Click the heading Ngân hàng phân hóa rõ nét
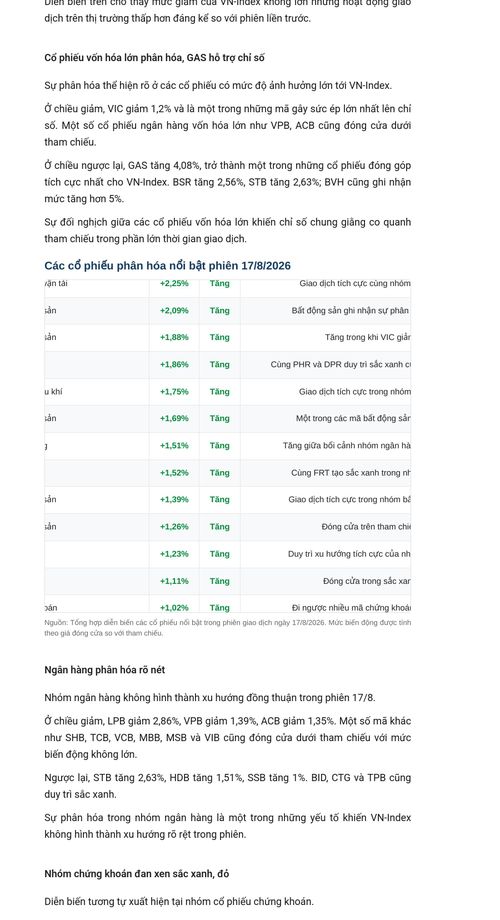This screenshot has width=500, height=920. click(104, 669)
